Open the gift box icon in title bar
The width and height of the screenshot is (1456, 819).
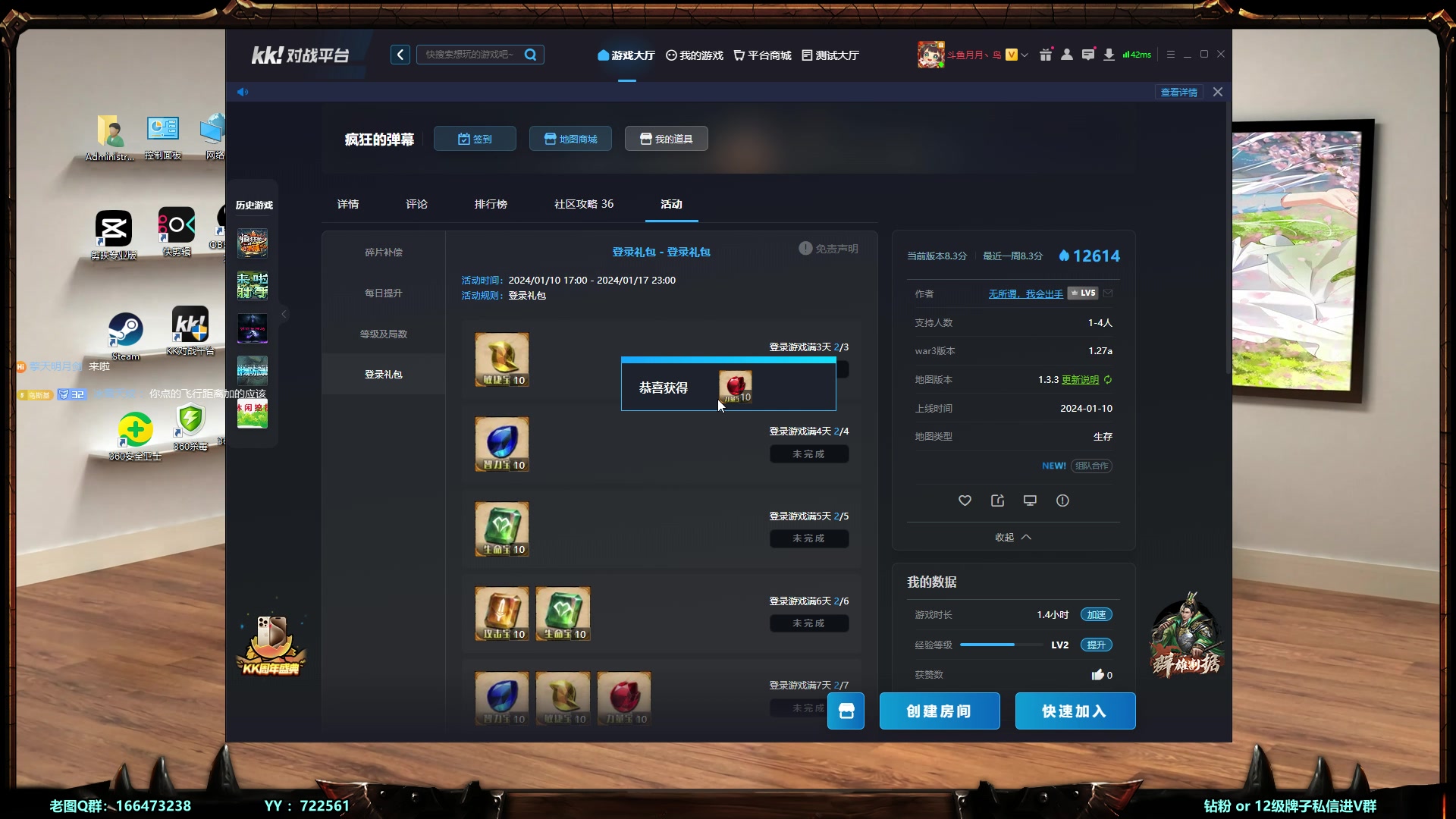coord(1046,55)
